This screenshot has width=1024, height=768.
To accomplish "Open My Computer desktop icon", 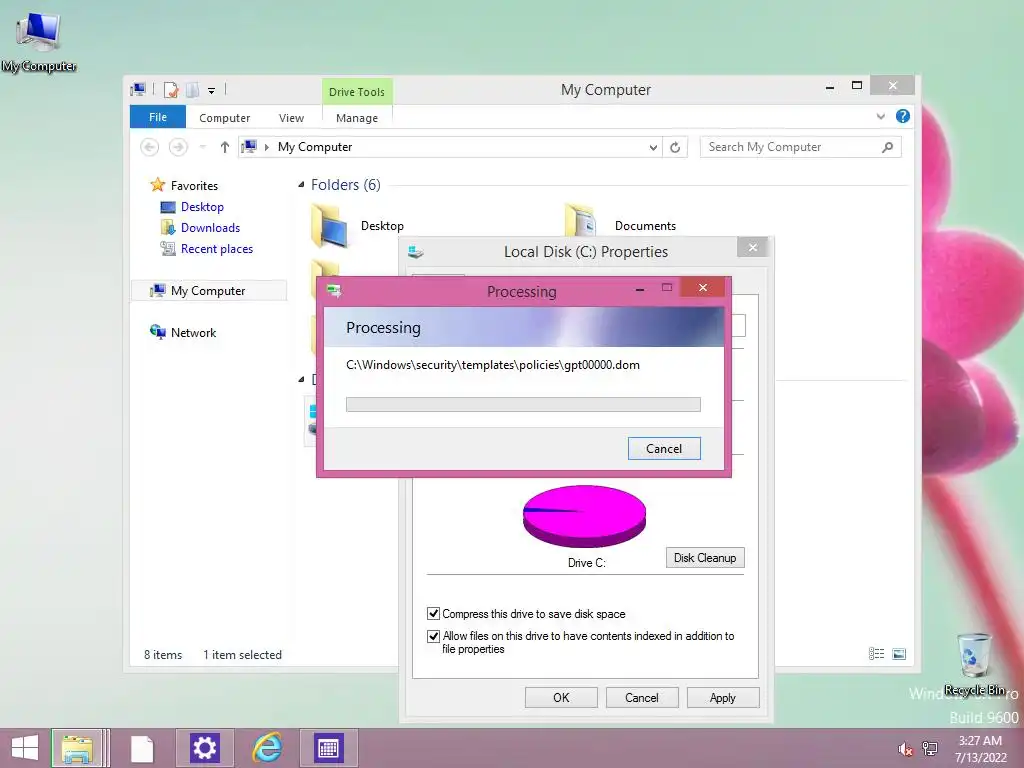I will pos(39,40).
